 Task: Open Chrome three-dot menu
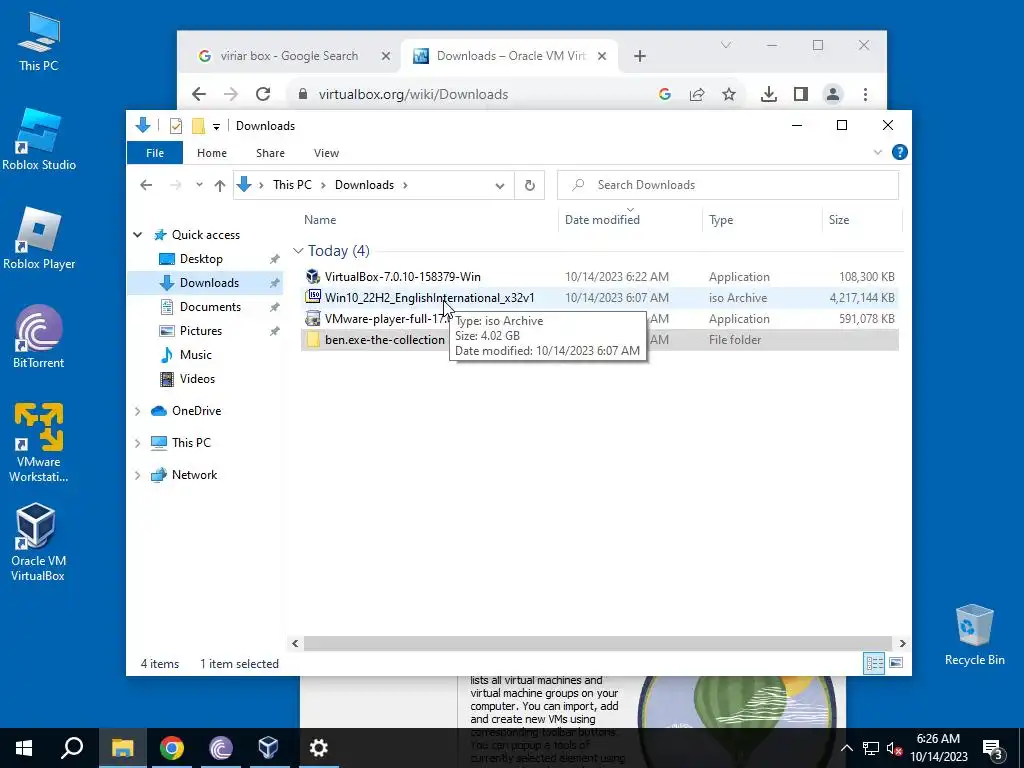[x=865, y=94]
